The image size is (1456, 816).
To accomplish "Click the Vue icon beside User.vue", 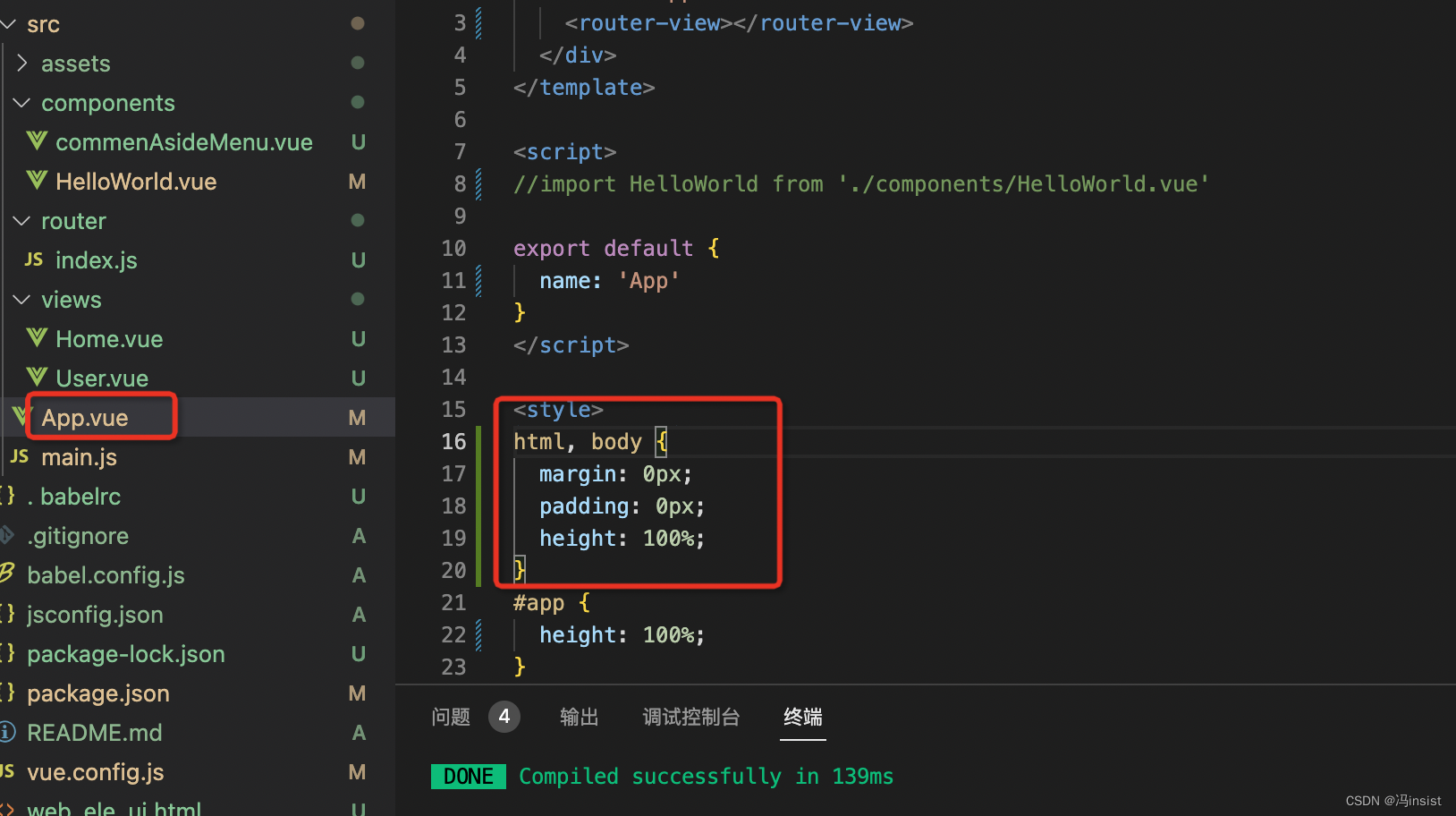I will [37, 378].
